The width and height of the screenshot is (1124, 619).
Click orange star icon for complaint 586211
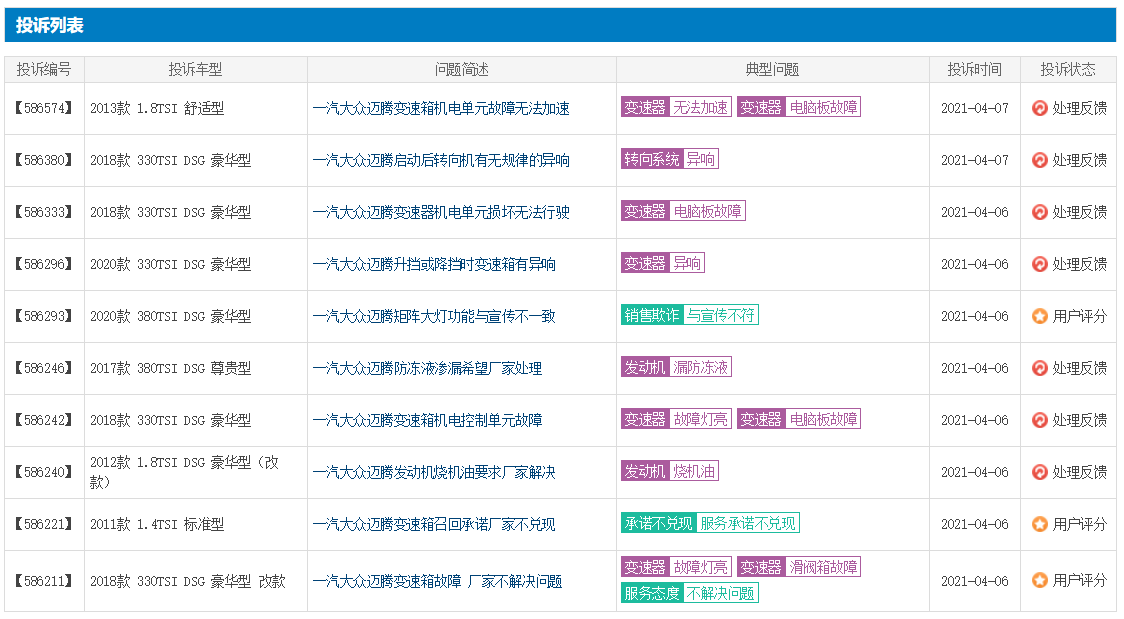coord(1039,580)
